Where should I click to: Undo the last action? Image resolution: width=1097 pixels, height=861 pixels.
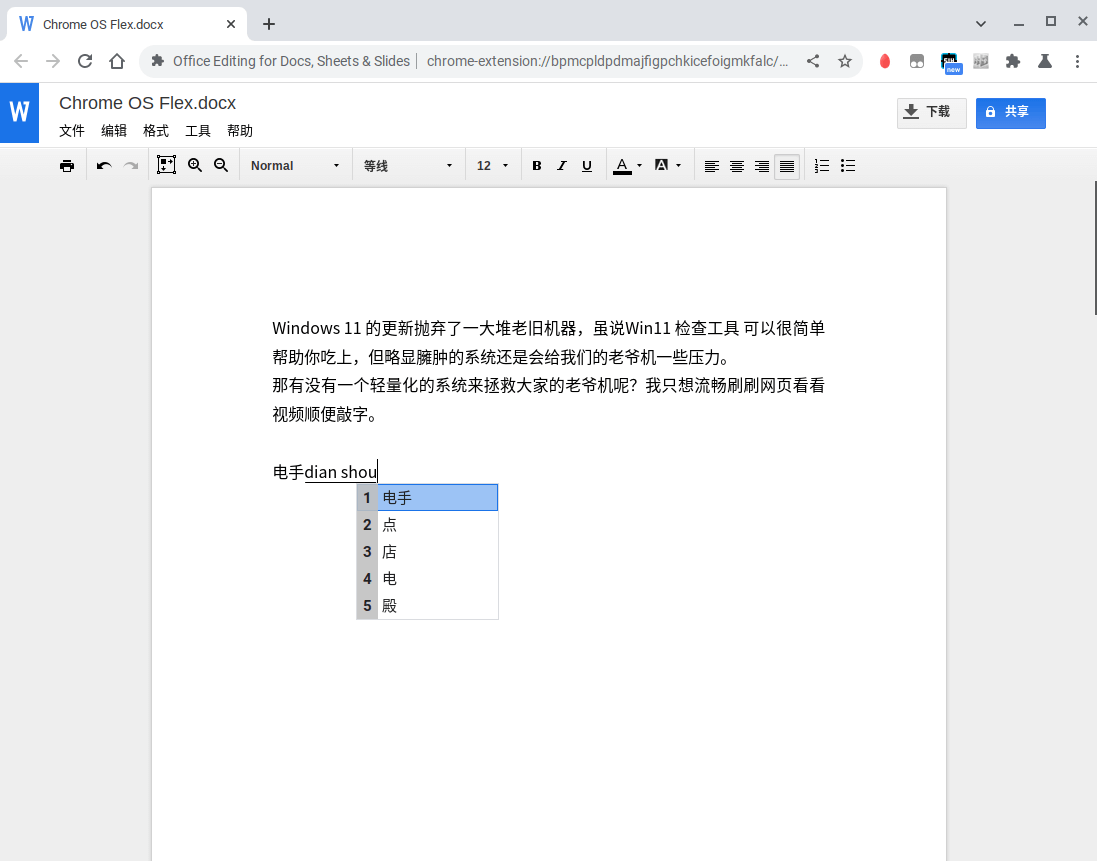(x=104, y=165)
